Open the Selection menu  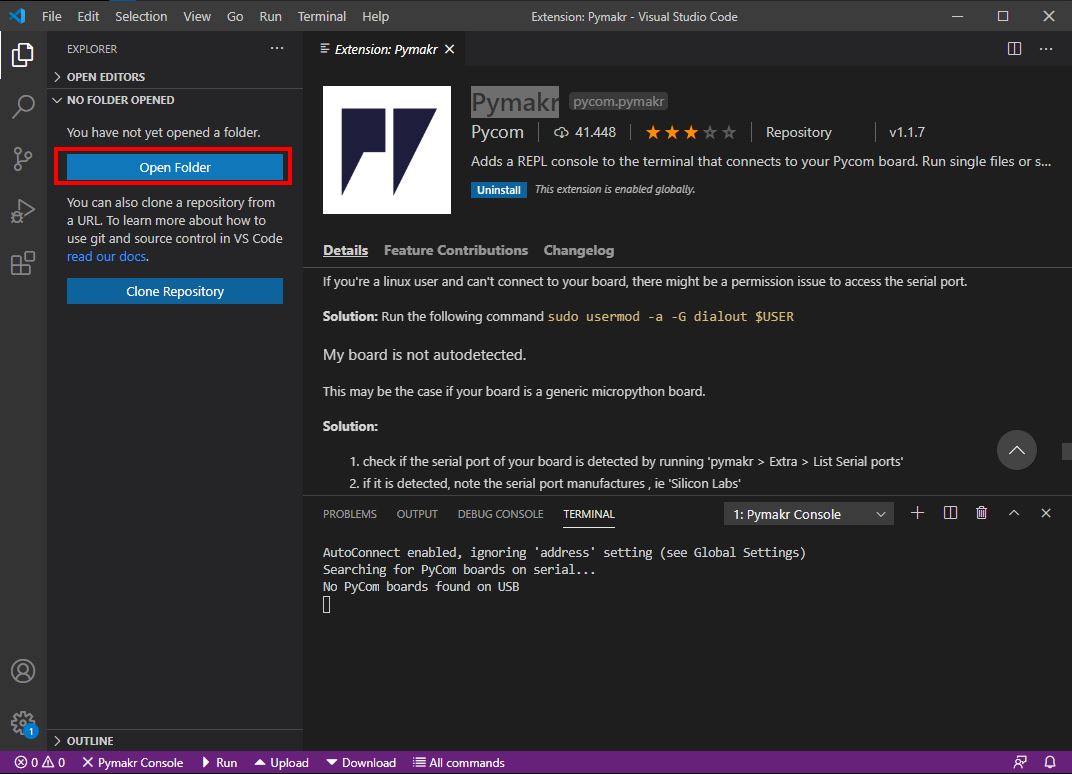(141, 16)
